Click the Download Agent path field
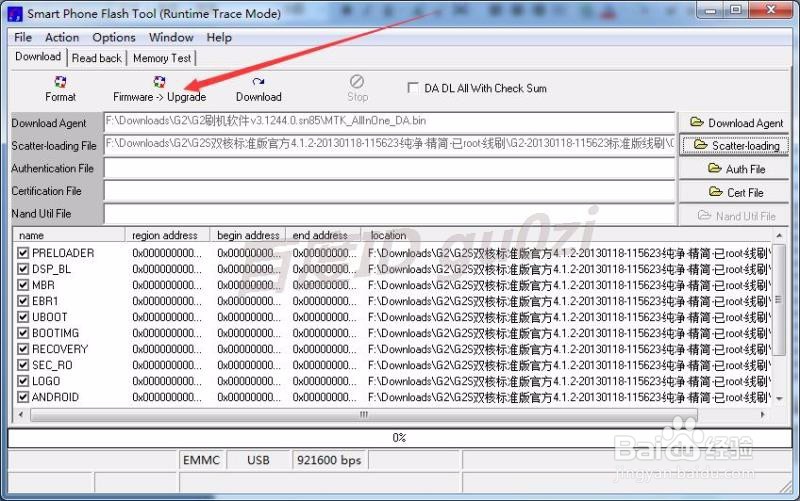This screenshot has height=501, width=800. [x=389, y=122]
